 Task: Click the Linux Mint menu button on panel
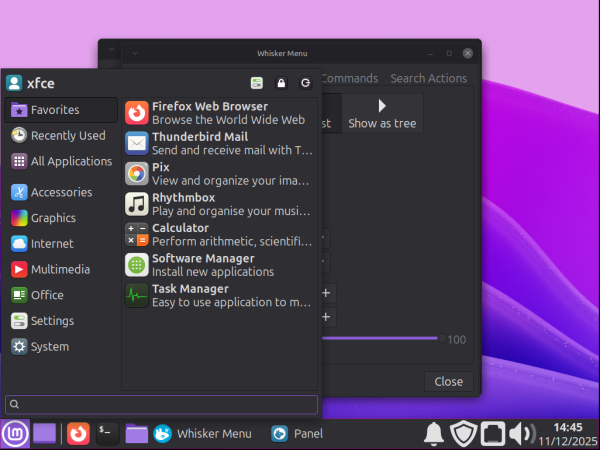click(x=15, y=434)
